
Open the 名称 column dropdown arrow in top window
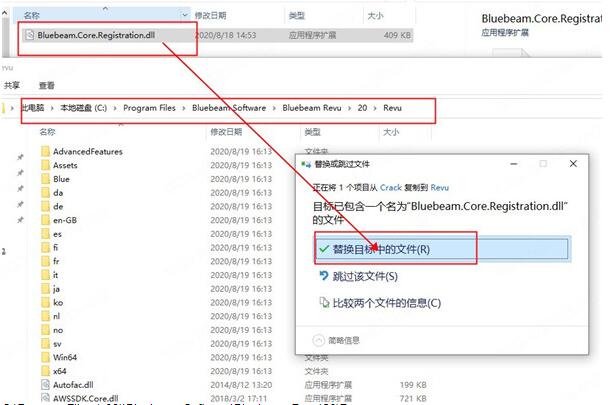point(185,15)
